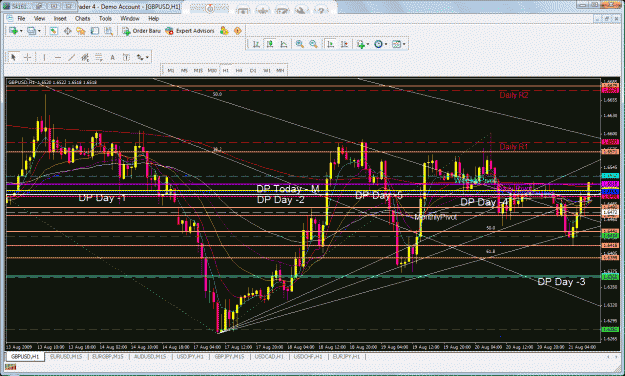Select the Equidistant Channel tool

click(85, 57)
